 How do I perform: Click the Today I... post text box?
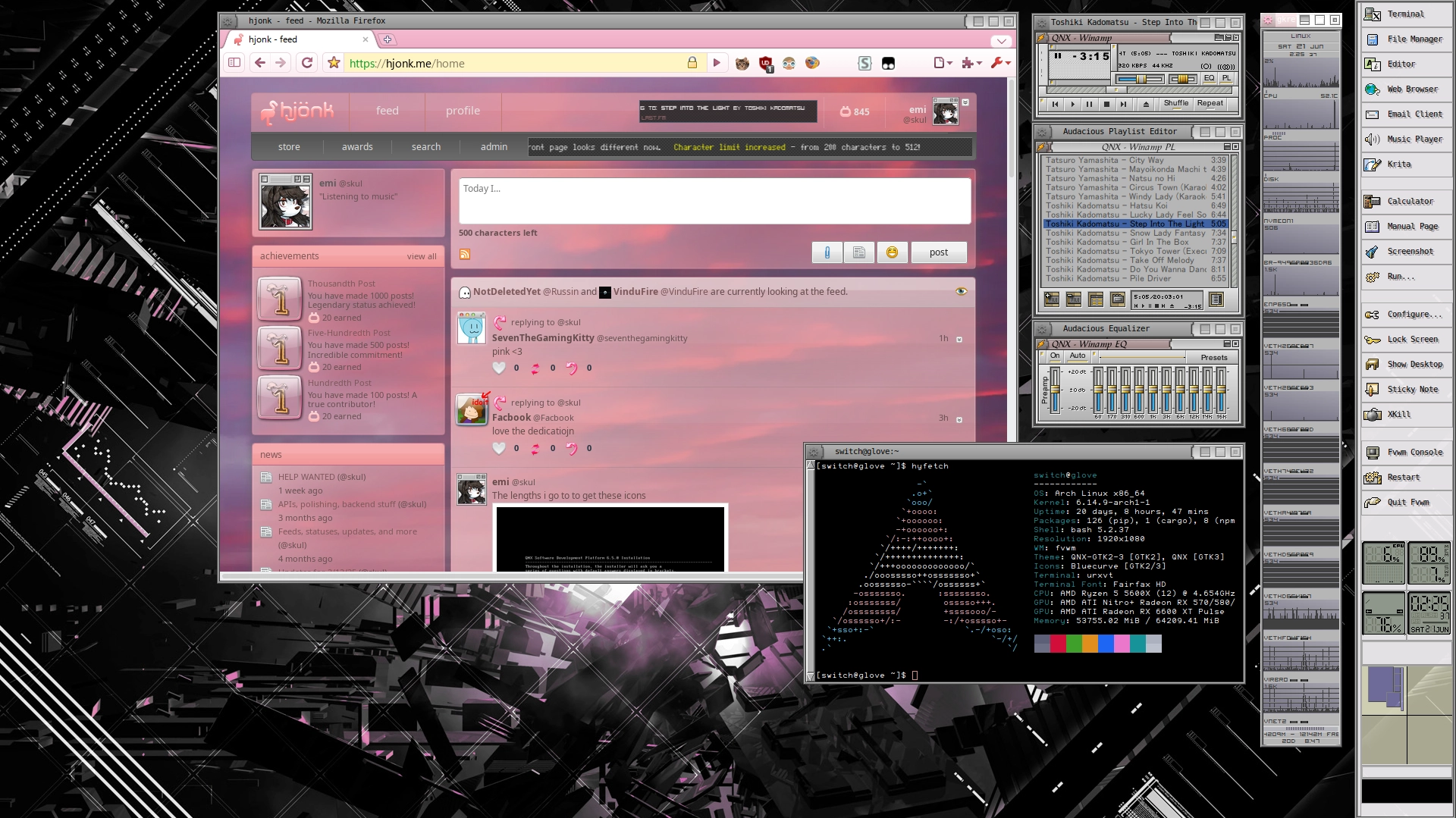point(714,201)
